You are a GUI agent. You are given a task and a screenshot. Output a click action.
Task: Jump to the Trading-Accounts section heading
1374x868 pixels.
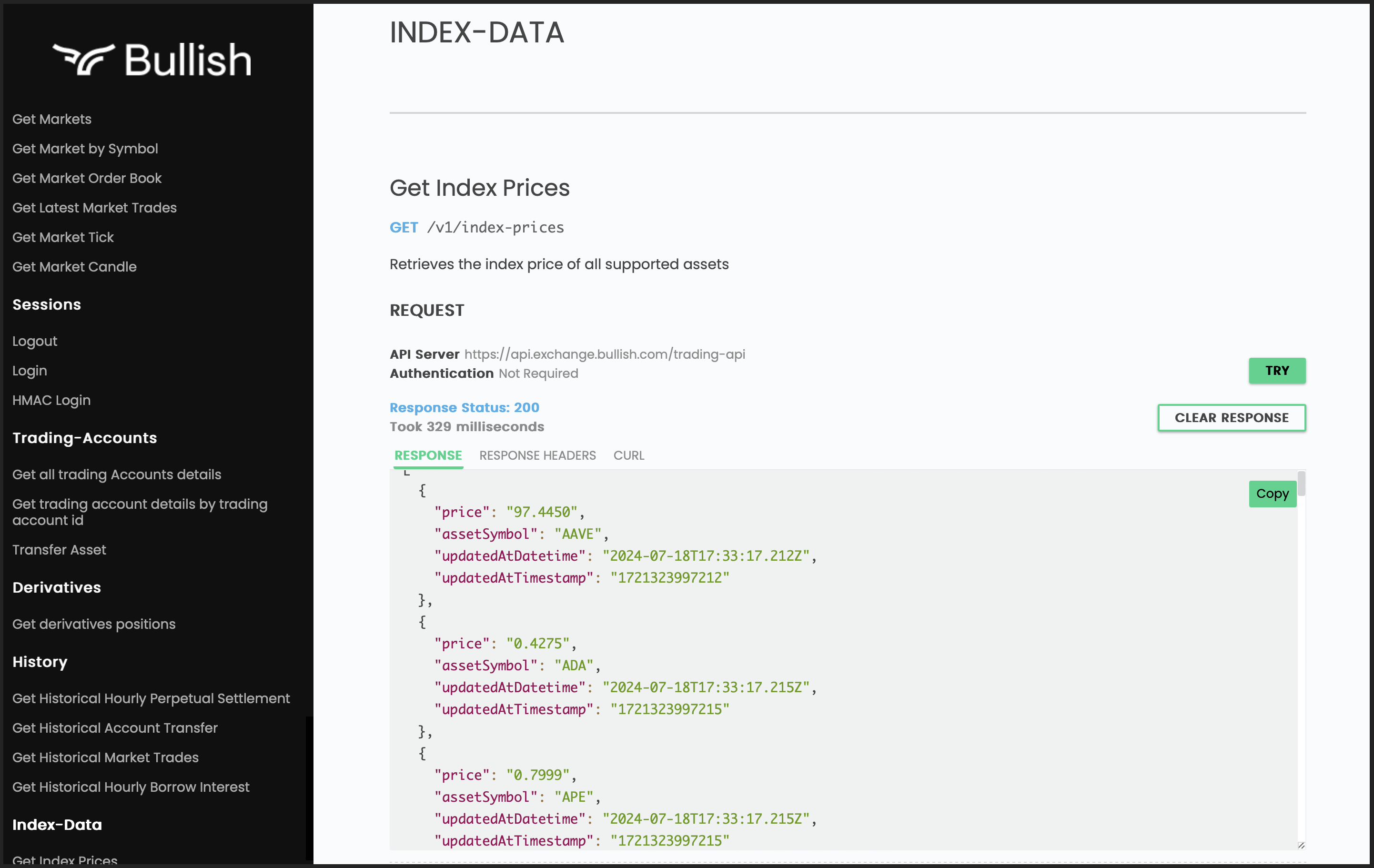pyautogui.click(x=84, y=438)
